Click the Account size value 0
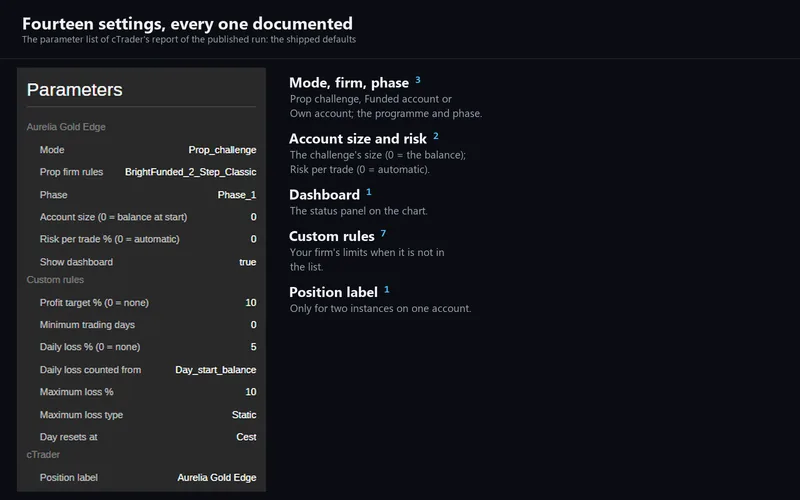 click(x=254, y=217)
